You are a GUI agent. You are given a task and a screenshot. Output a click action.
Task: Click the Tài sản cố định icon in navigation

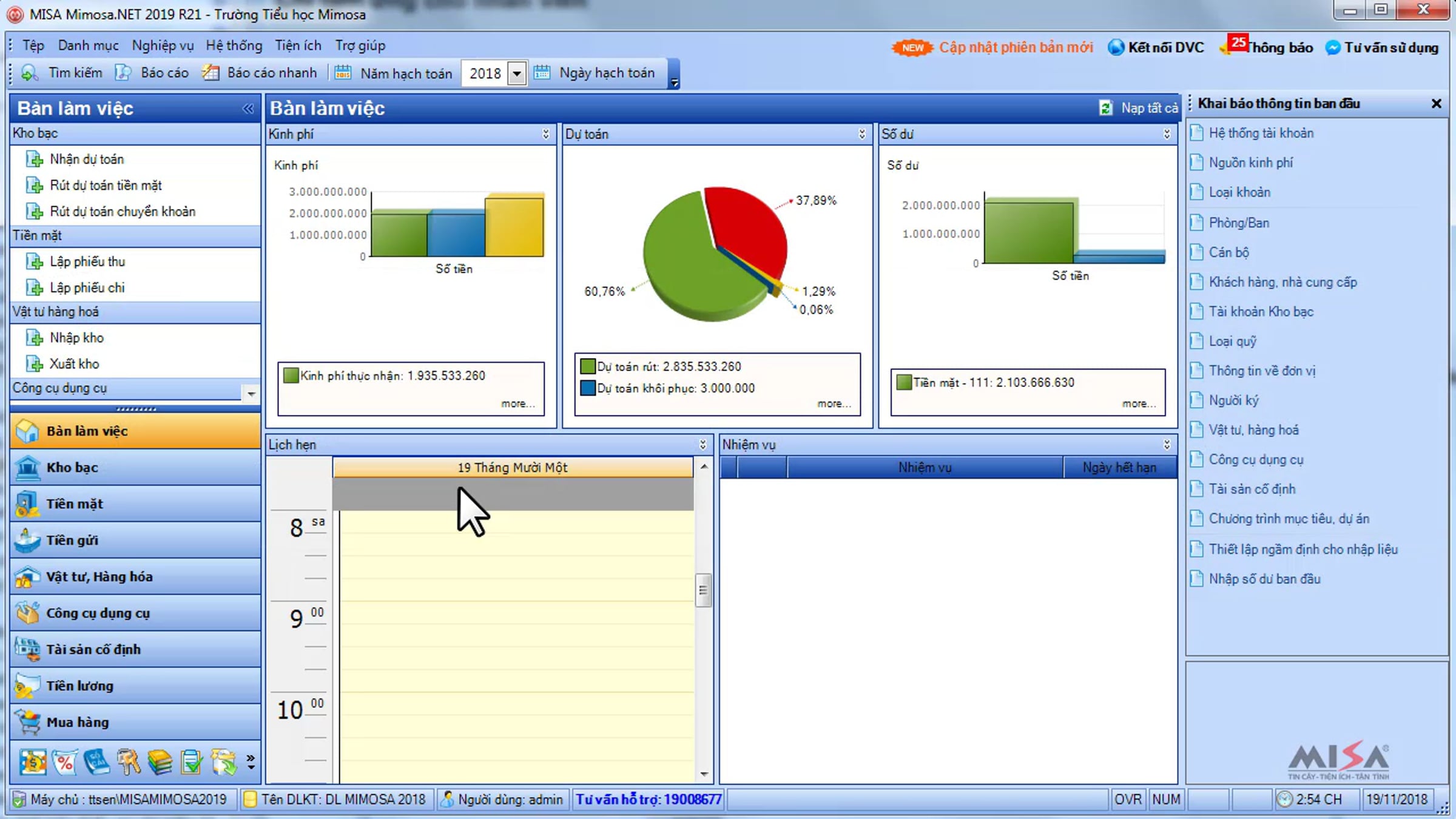(x=27, y=650)
